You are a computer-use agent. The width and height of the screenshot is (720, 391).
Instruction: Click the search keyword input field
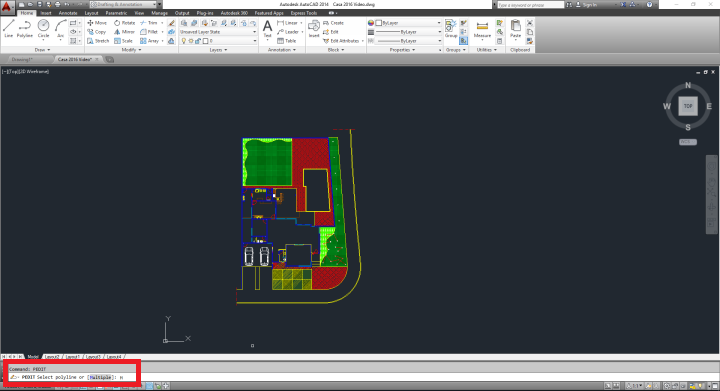click(531, 5)
